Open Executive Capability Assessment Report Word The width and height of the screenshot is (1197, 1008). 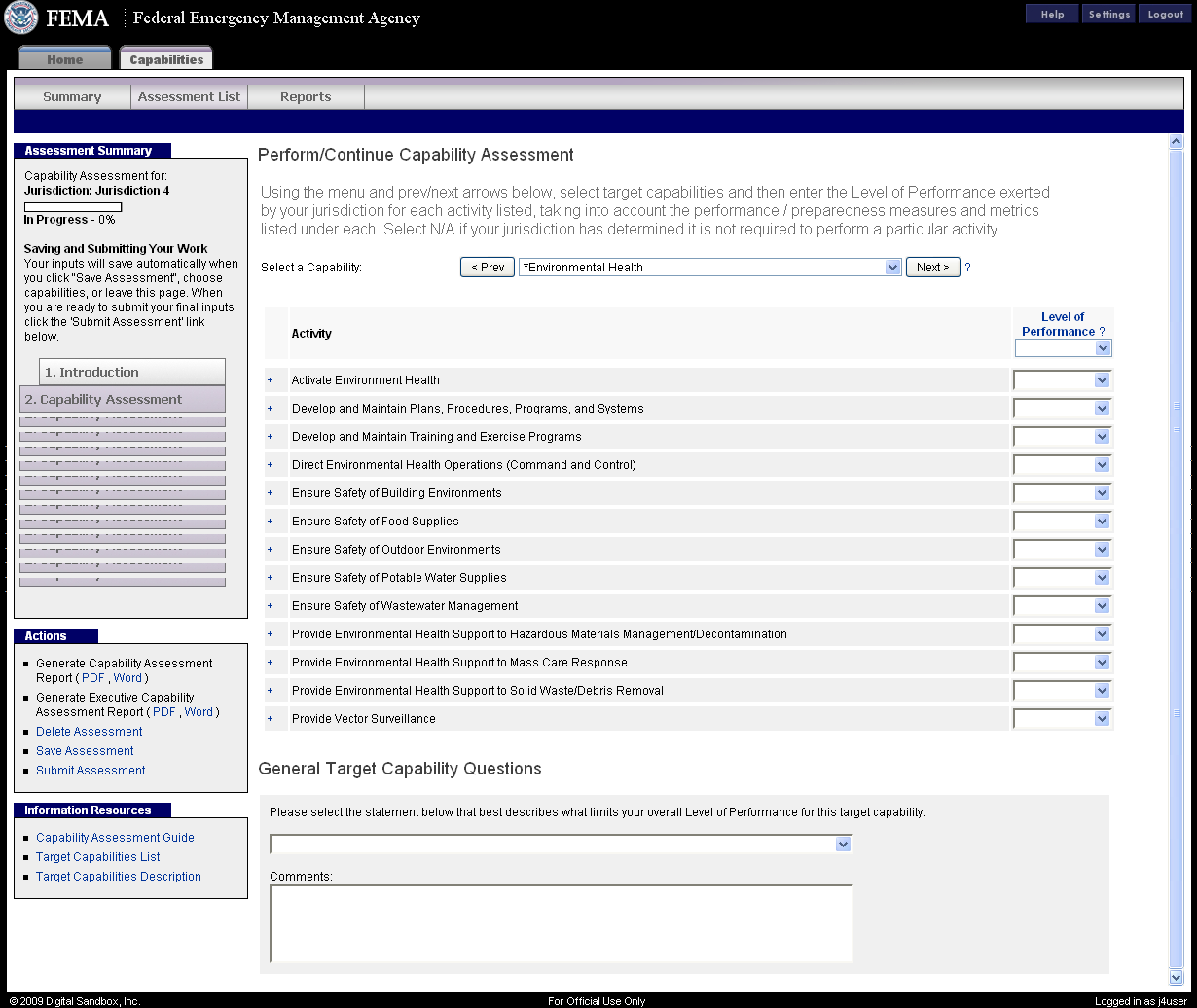point(199,712)
